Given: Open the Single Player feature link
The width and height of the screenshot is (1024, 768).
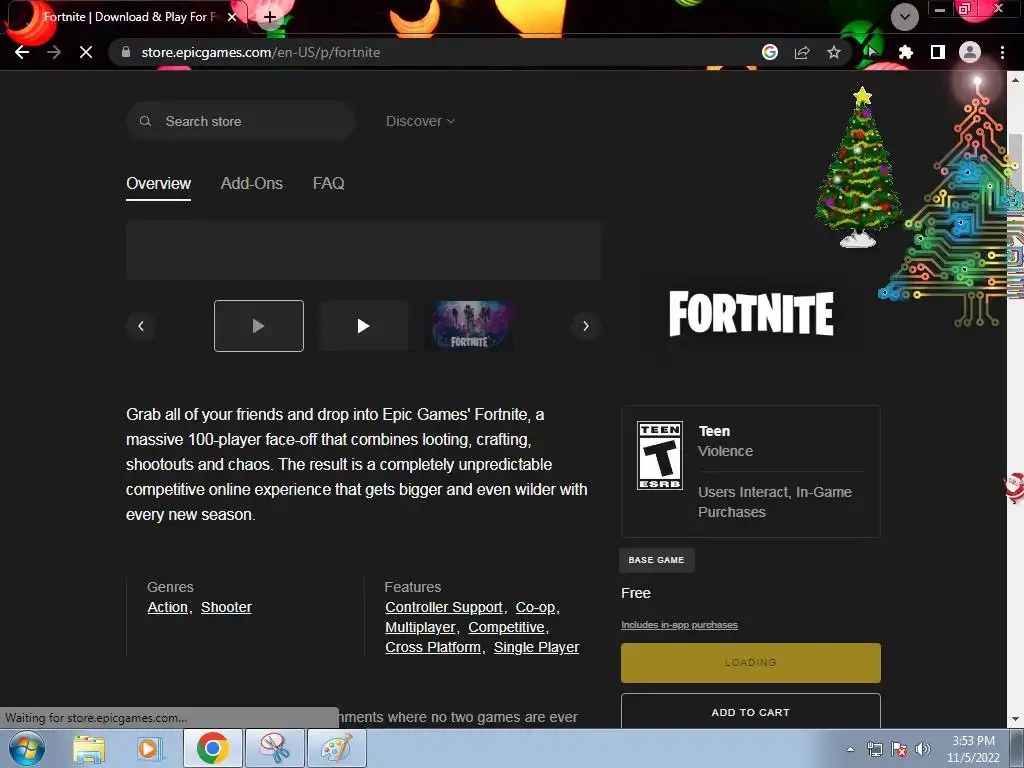Looking at the screenshot, I should (536, 647).
